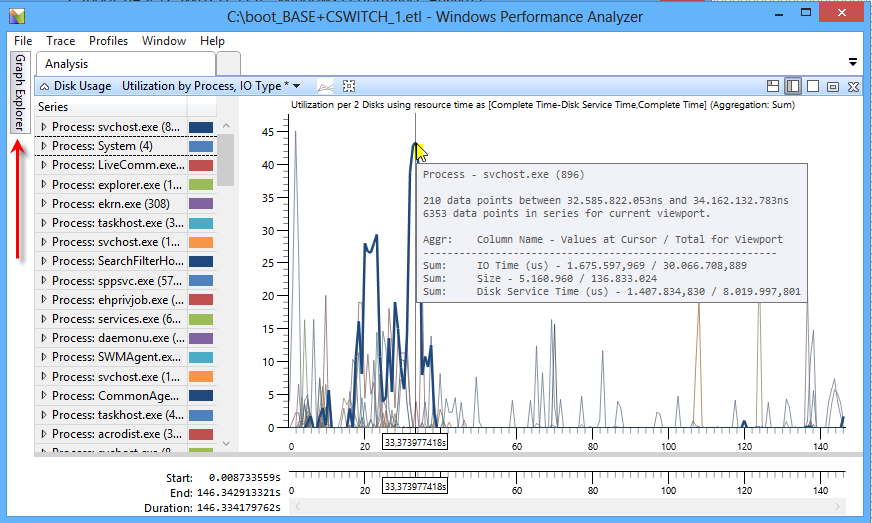Screen dimensions: 872x523
Task: Open the Profiles menu
Action: pos(108,41)
